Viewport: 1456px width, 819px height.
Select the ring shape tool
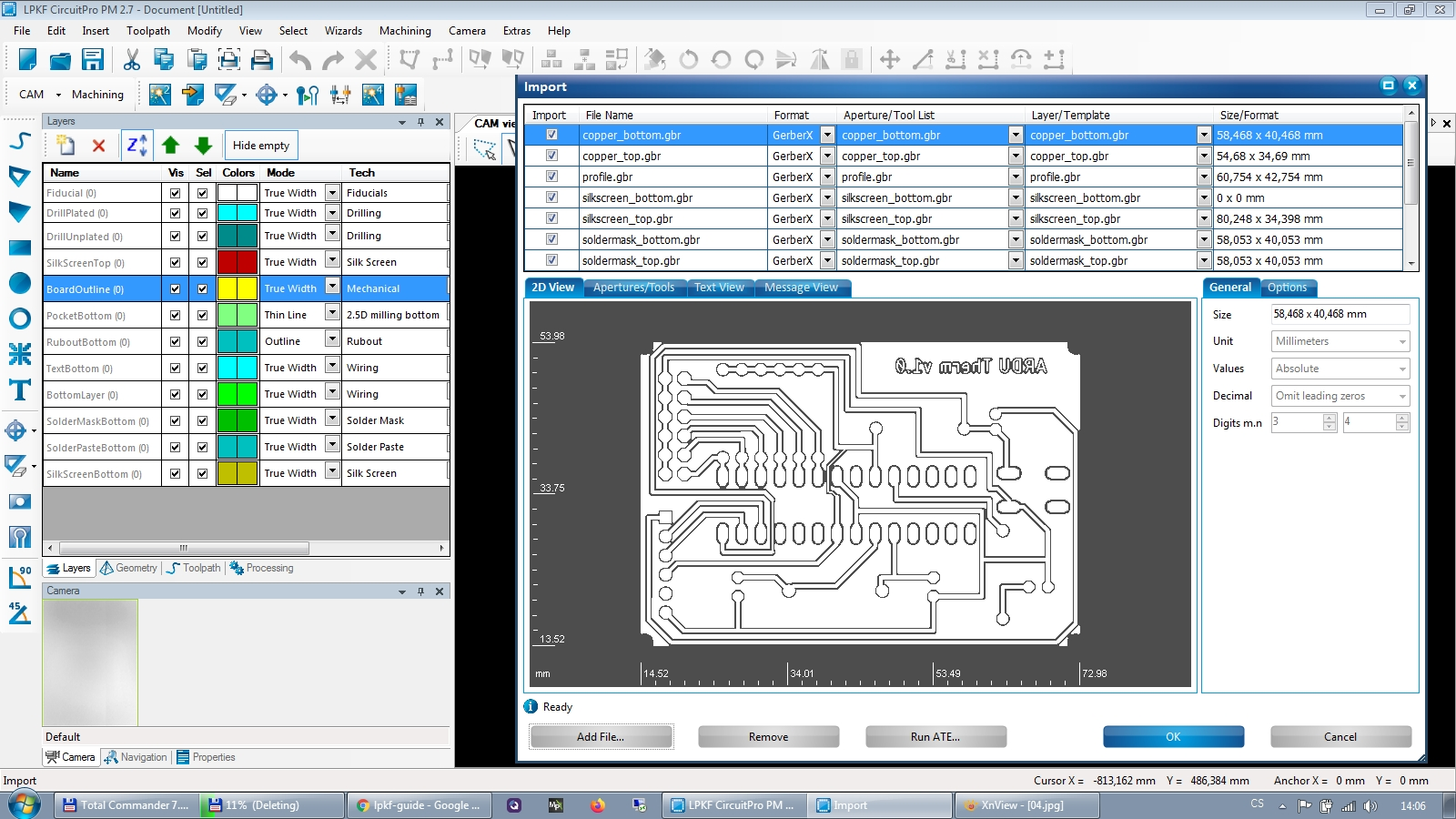point(20,318)
